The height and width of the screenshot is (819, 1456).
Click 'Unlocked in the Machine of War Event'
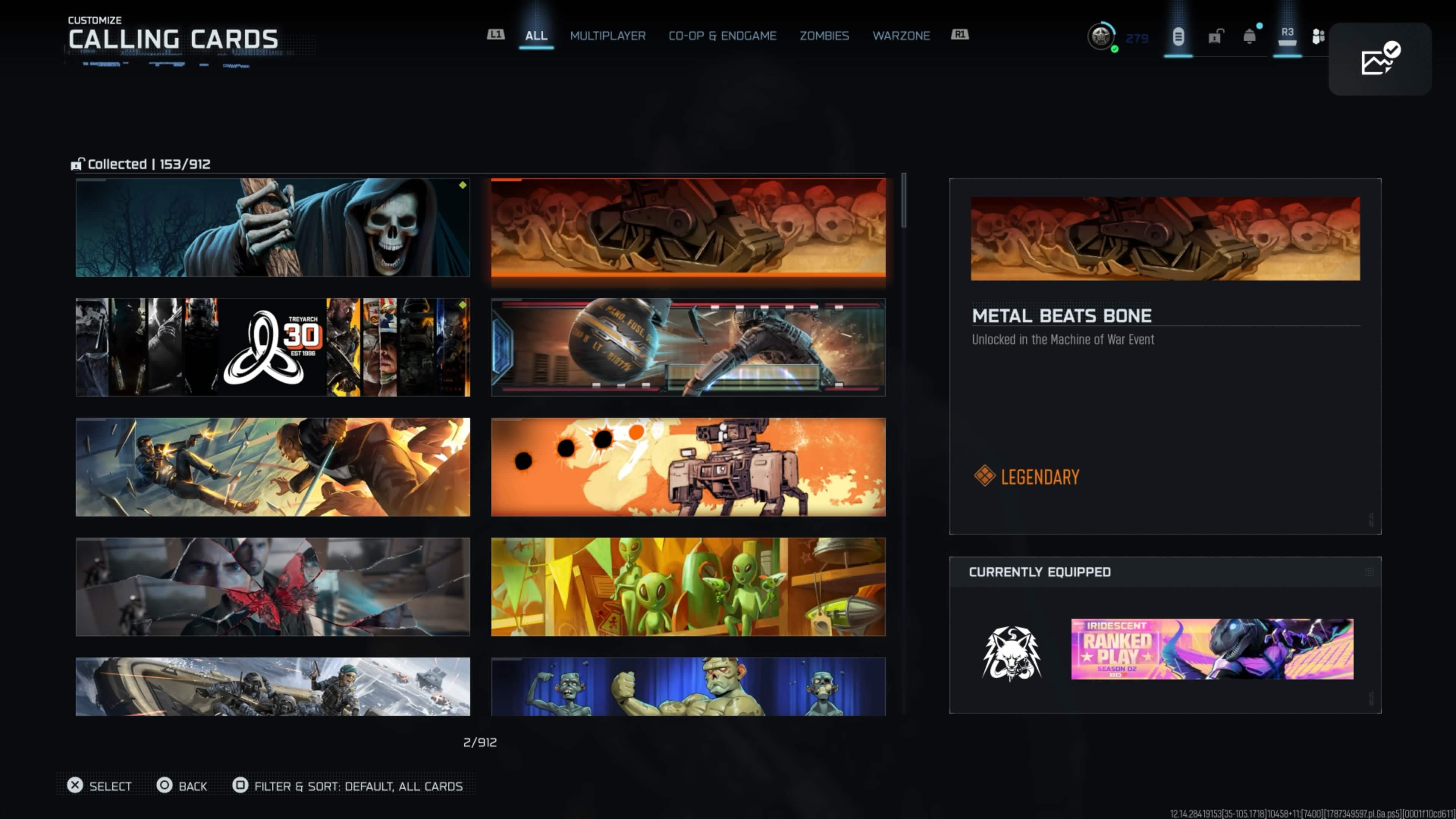[1062, 339]
